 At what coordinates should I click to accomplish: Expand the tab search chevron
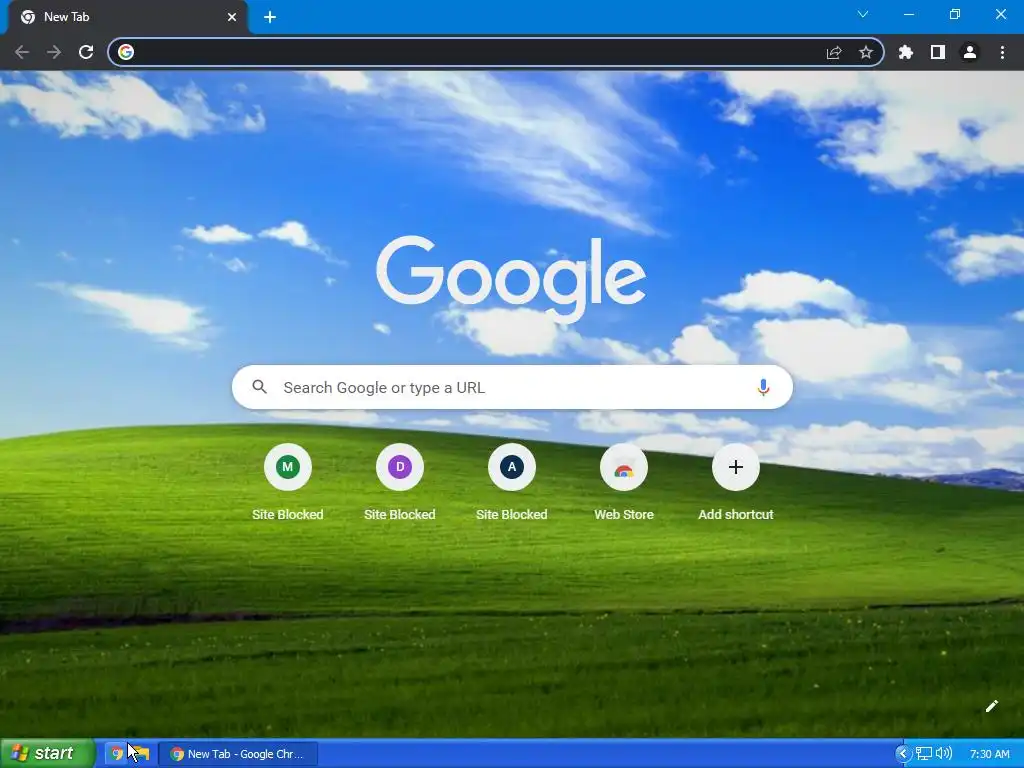click(x=863, y=14)
